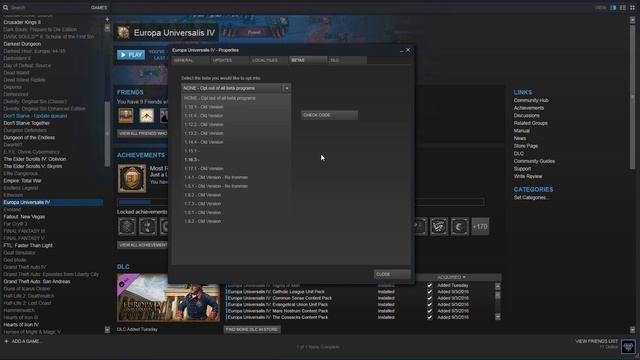Viewport: 640px width, 360px height.
Task: Select beta 1.9.2 - Old Version
Action: 236,221
